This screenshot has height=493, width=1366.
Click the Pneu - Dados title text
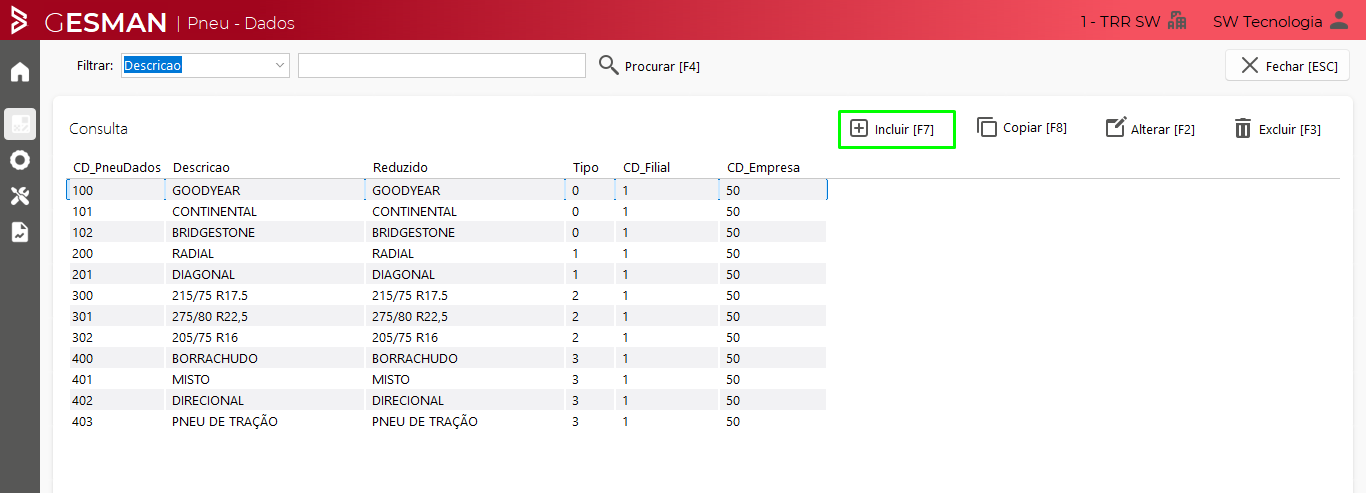pyautogui.click(x=241, y=22)
